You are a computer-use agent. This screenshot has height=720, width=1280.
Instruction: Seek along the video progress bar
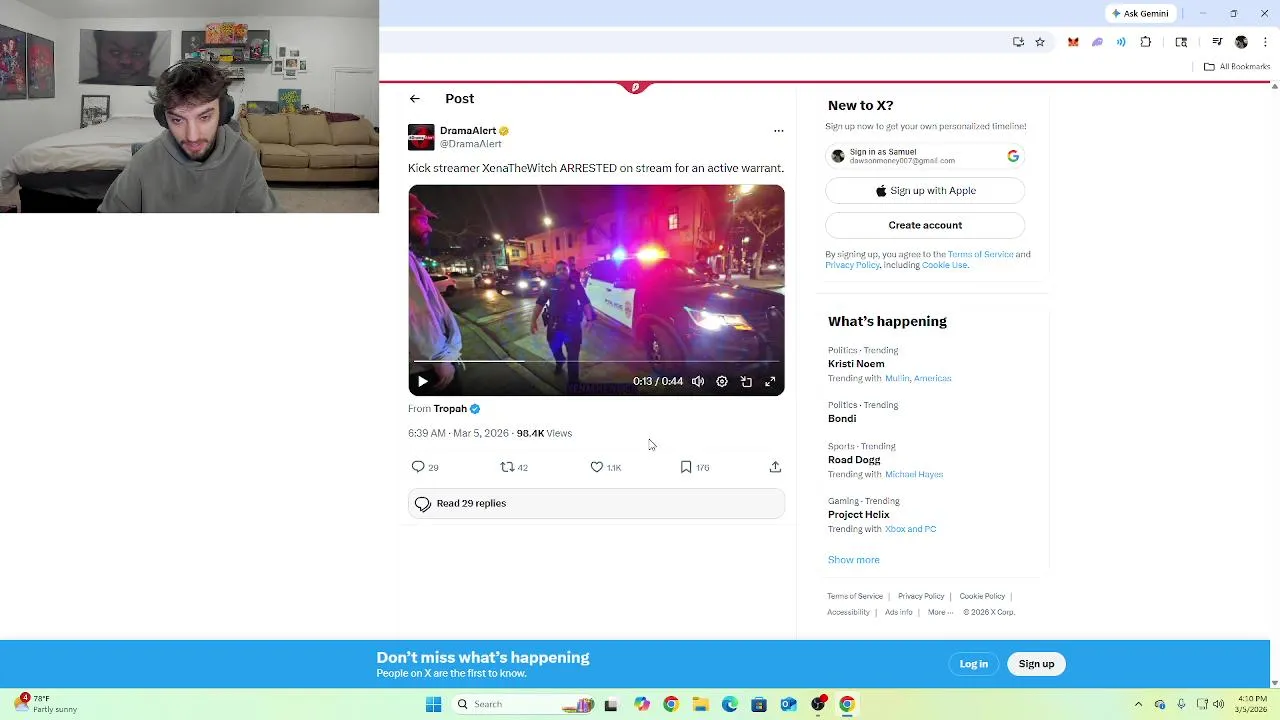pos(596,361)
